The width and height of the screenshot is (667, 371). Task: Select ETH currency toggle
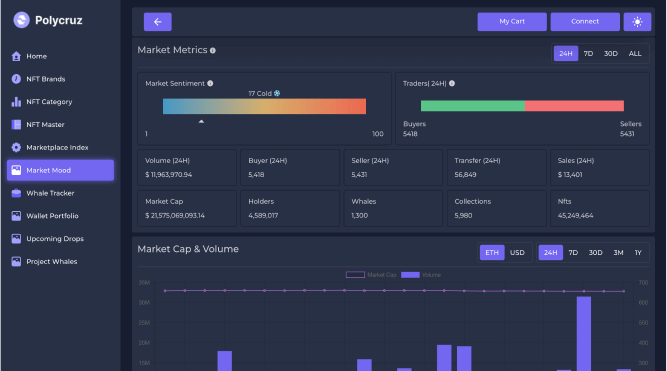click(x=492, y=253)
